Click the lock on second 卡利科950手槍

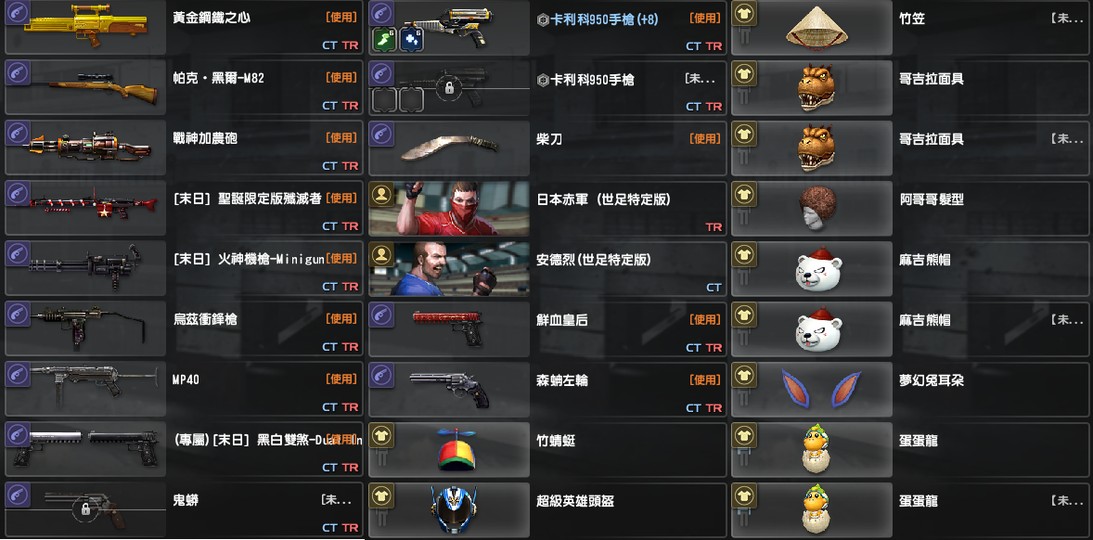click(x=450, y=88)
